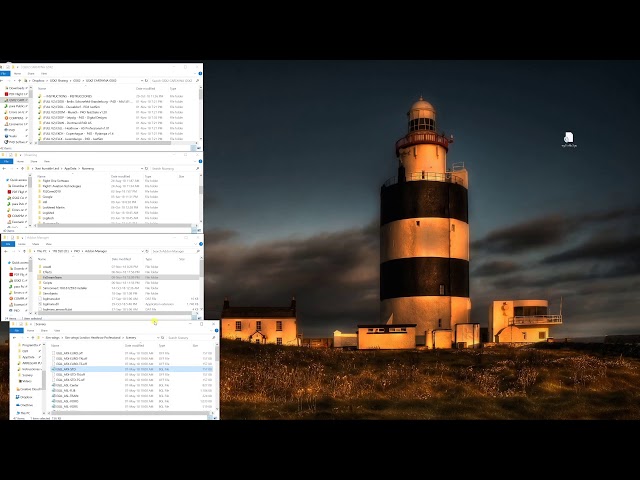This screenshot has width=640, height=480.
Task: Open Dropbox in Scenery window sidebar
Action: point(24,397)
